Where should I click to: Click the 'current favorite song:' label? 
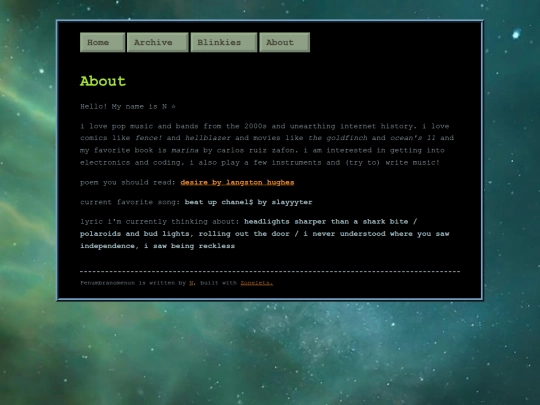coord(130,202)
